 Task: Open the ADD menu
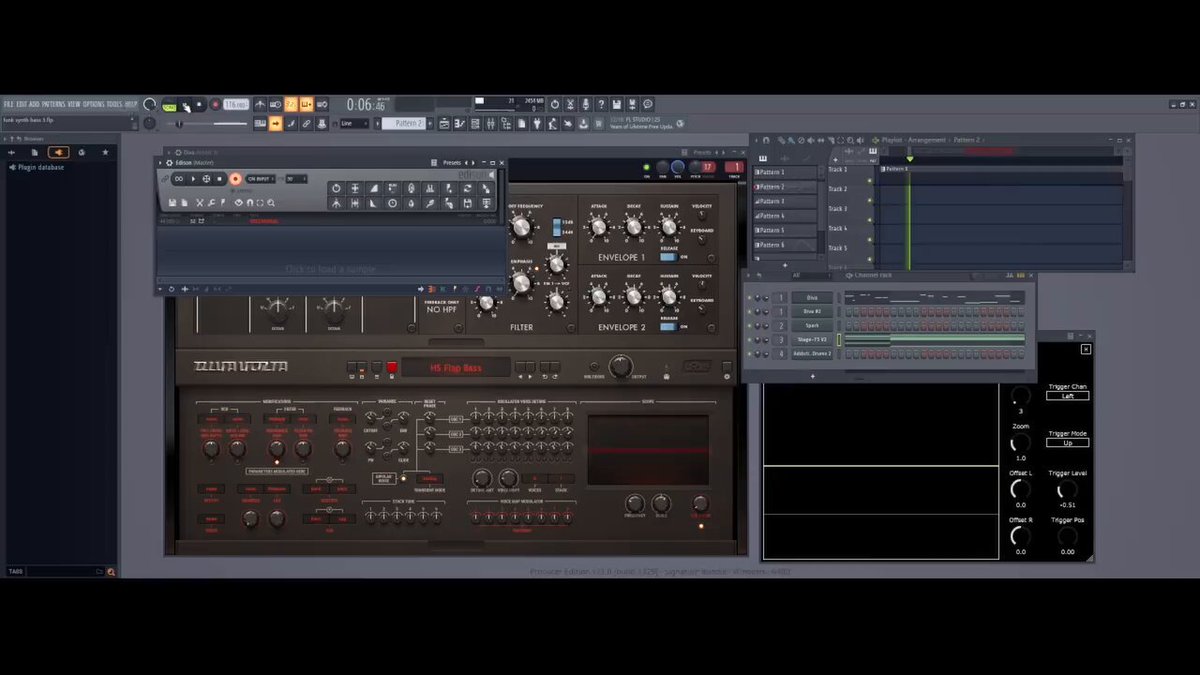34,104
